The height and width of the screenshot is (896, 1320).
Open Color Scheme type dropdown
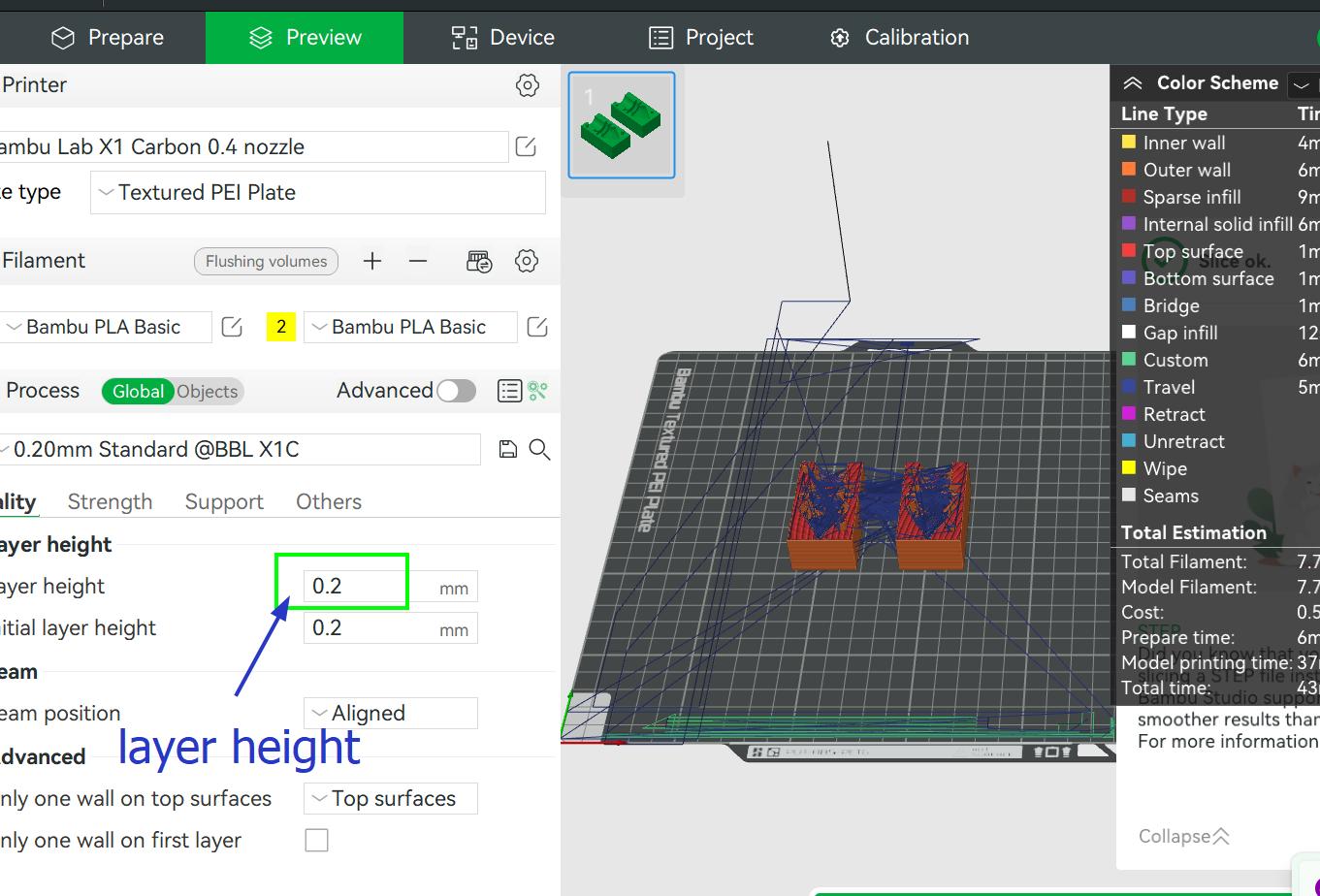click(1303, 85)
